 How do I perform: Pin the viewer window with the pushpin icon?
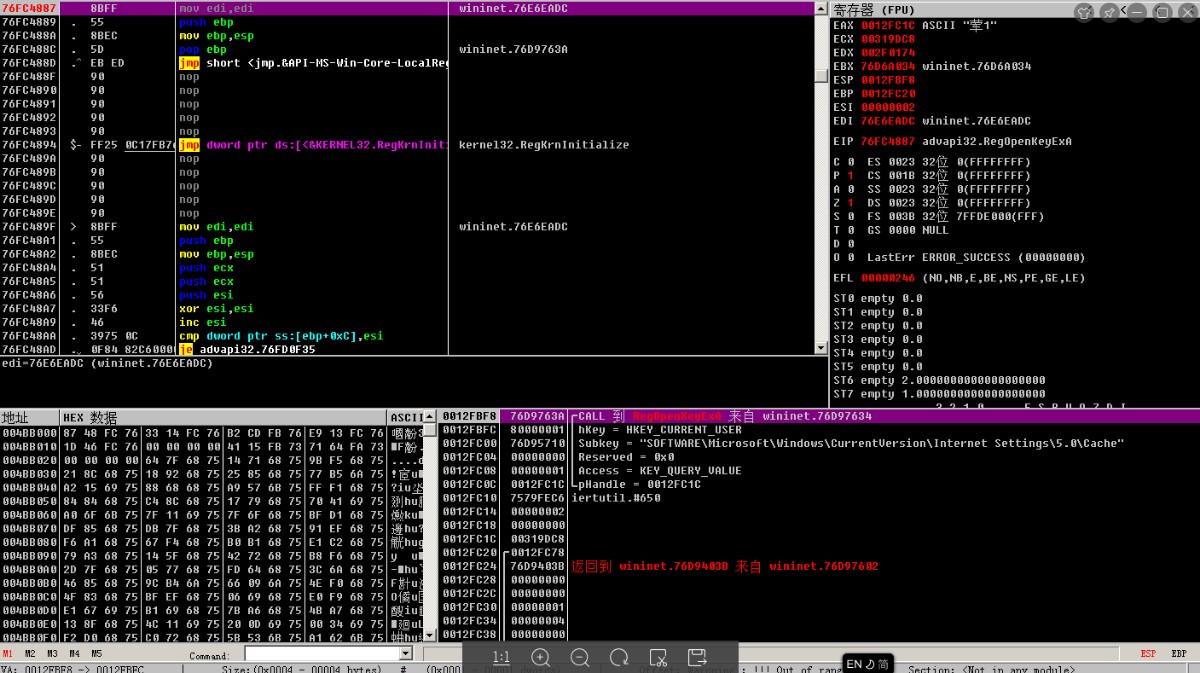pos(1109,12)
